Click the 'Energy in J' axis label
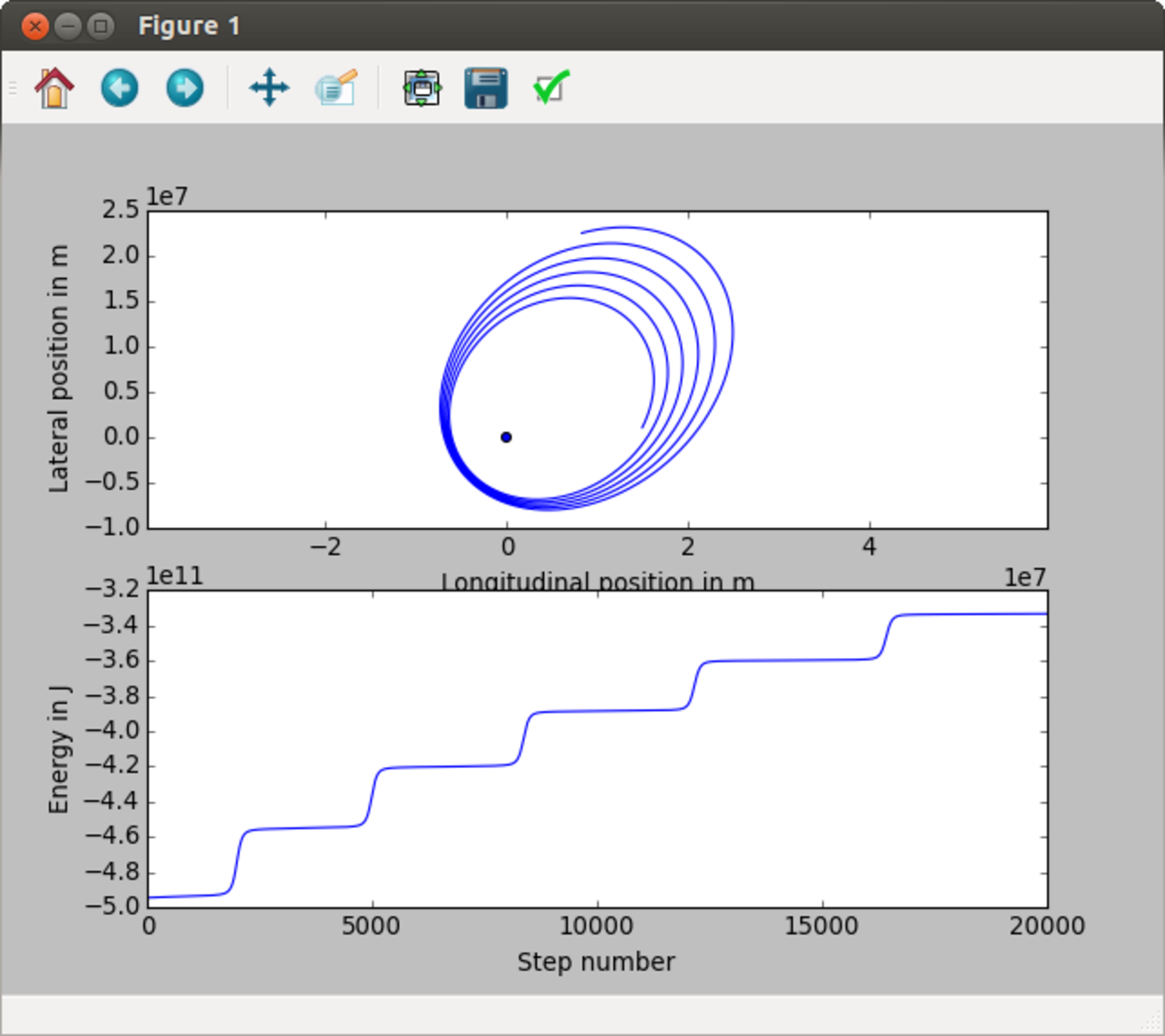The width and height of the screenshot is (1165, 1036). click(58, 749)
